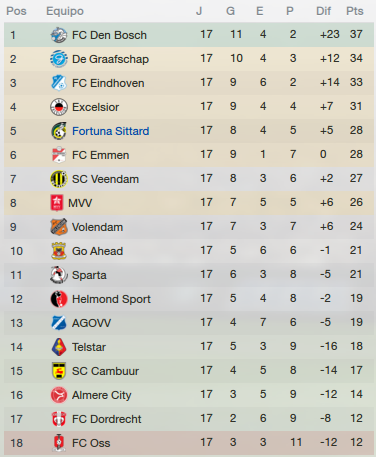The image size is (376, 457).
Task: Click the Excelsior club logo
Action: [x=59, y=107]
